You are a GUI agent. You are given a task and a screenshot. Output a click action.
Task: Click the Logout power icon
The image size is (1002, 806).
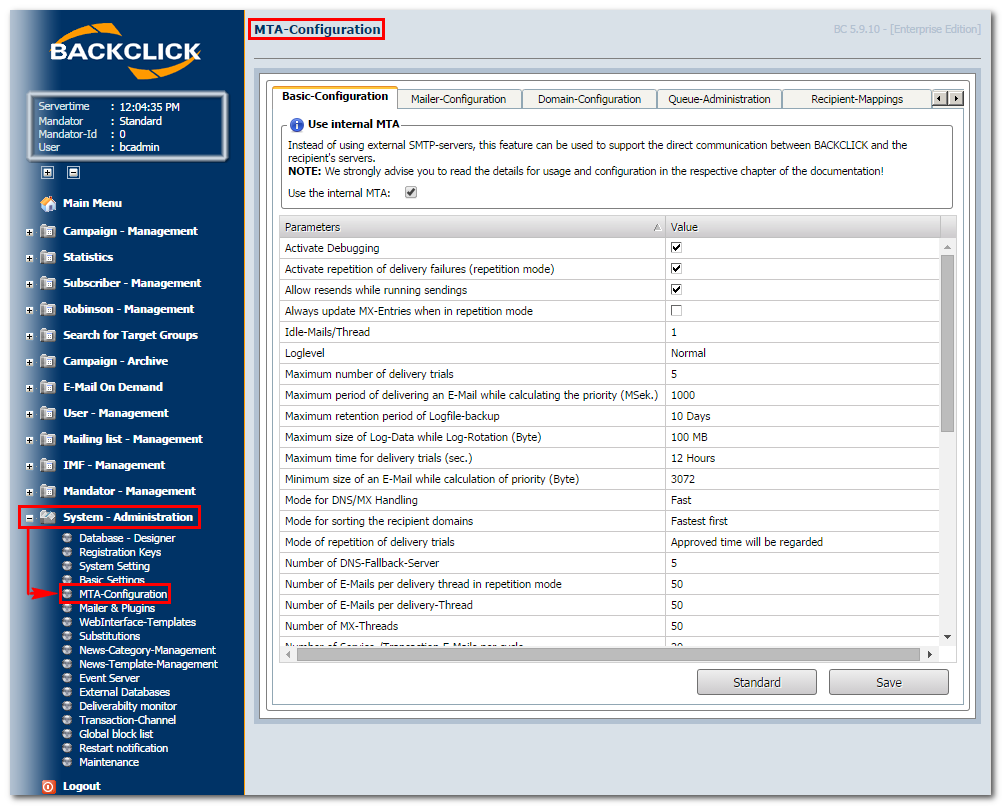(x=49, y=786)
